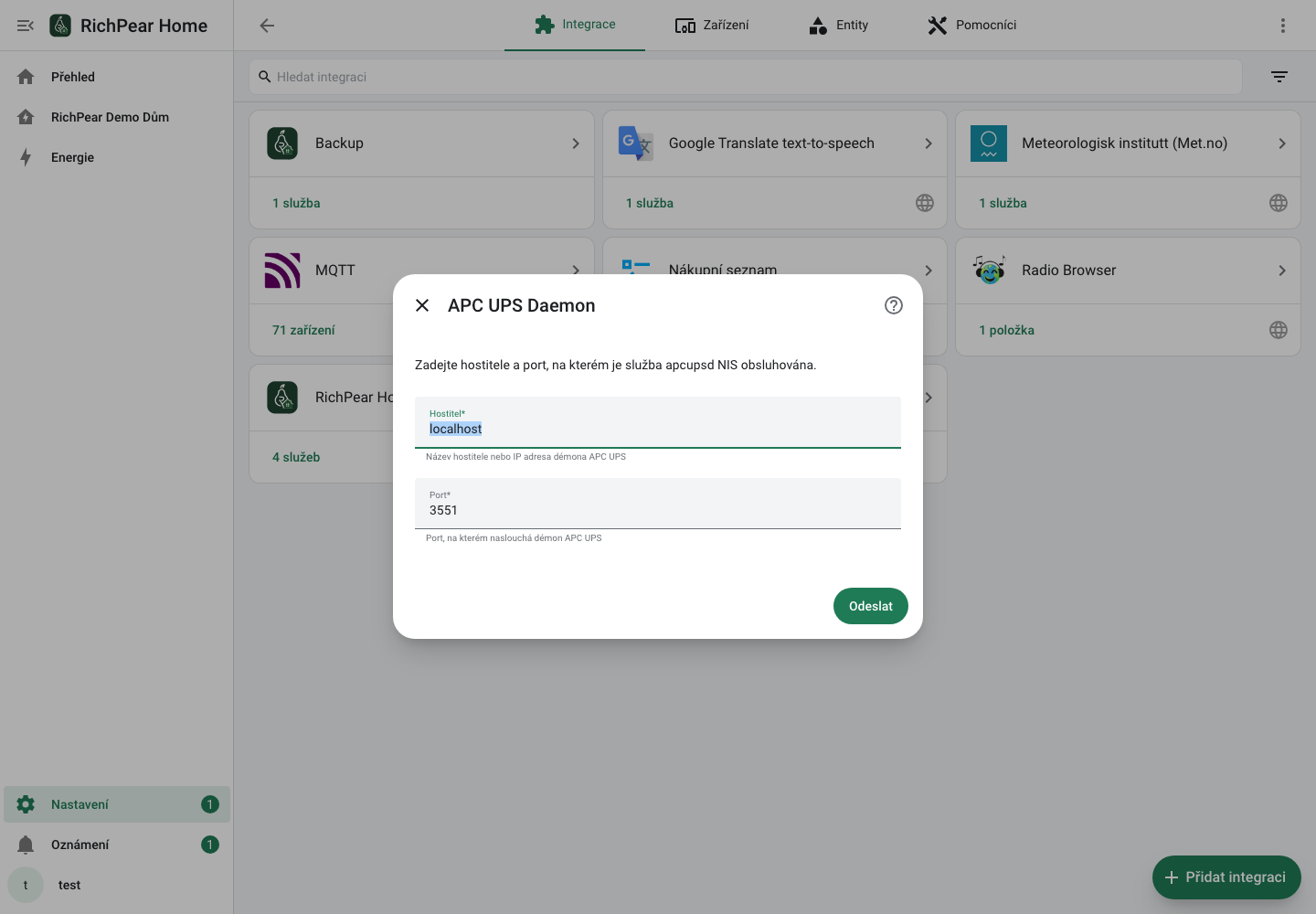Click the cloud globe icon on Google Translate
This screenshot has width=1316, height=914.
tap(925, 203)
